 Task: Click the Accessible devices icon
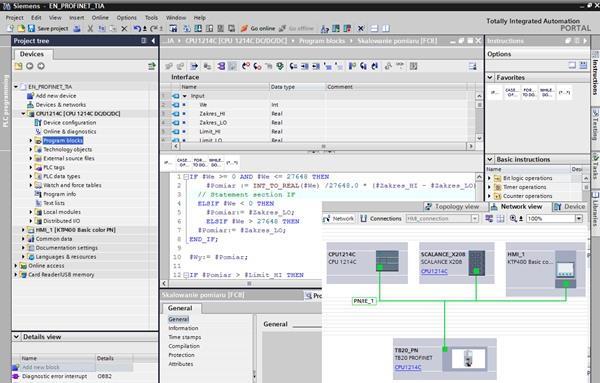(x=325, y=29)
